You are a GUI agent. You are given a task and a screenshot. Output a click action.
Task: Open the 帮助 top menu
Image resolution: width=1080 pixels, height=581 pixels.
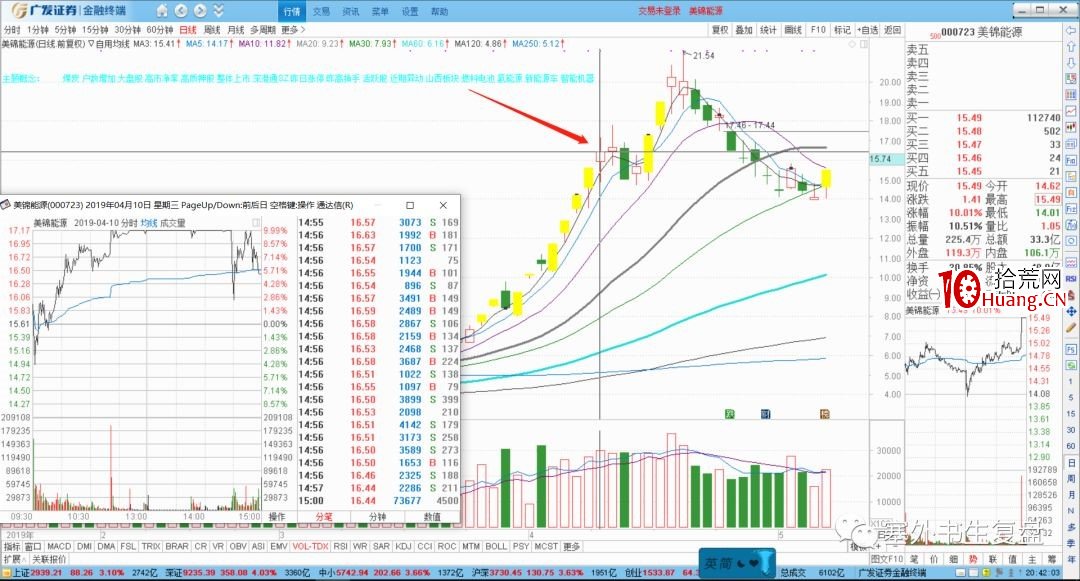(x=439, y=11)
